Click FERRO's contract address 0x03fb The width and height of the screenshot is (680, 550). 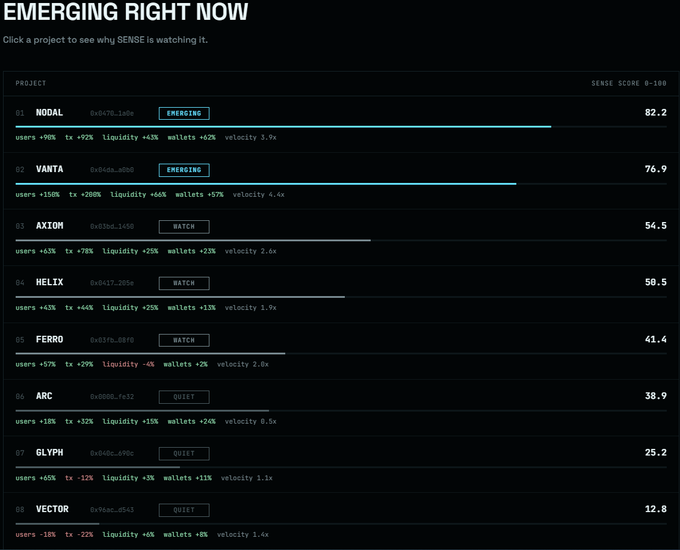pyautogui.click(x=112, y=340)
